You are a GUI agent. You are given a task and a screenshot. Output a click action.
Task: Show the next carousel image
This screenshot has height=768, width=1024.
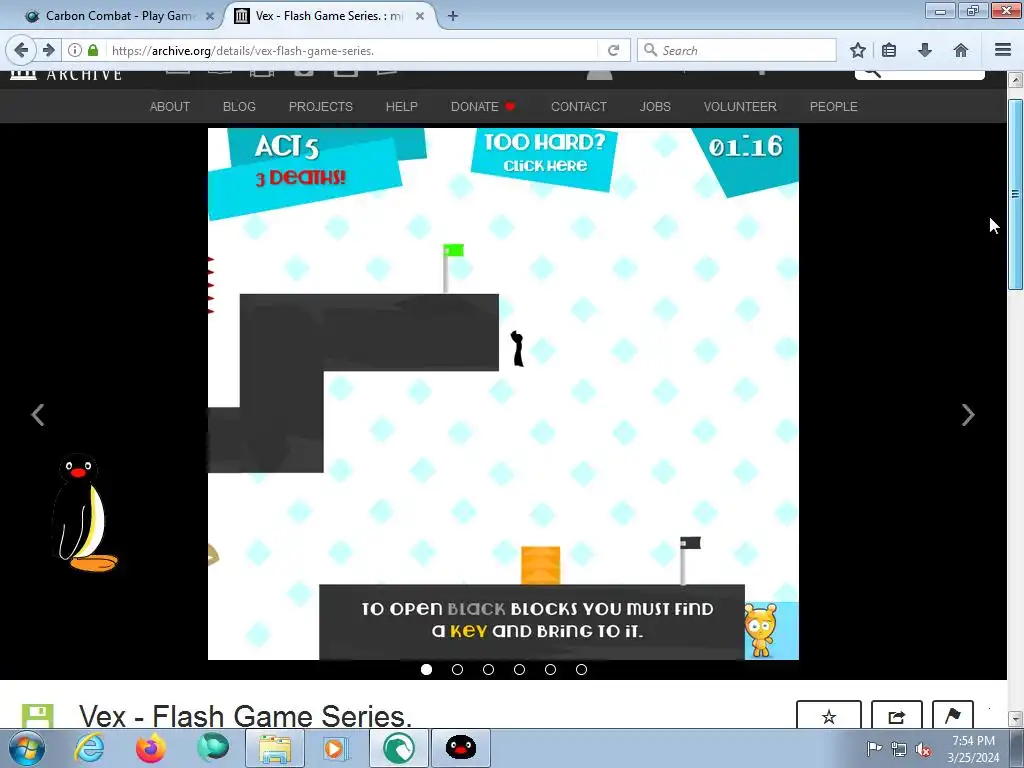tap(968, 415)
